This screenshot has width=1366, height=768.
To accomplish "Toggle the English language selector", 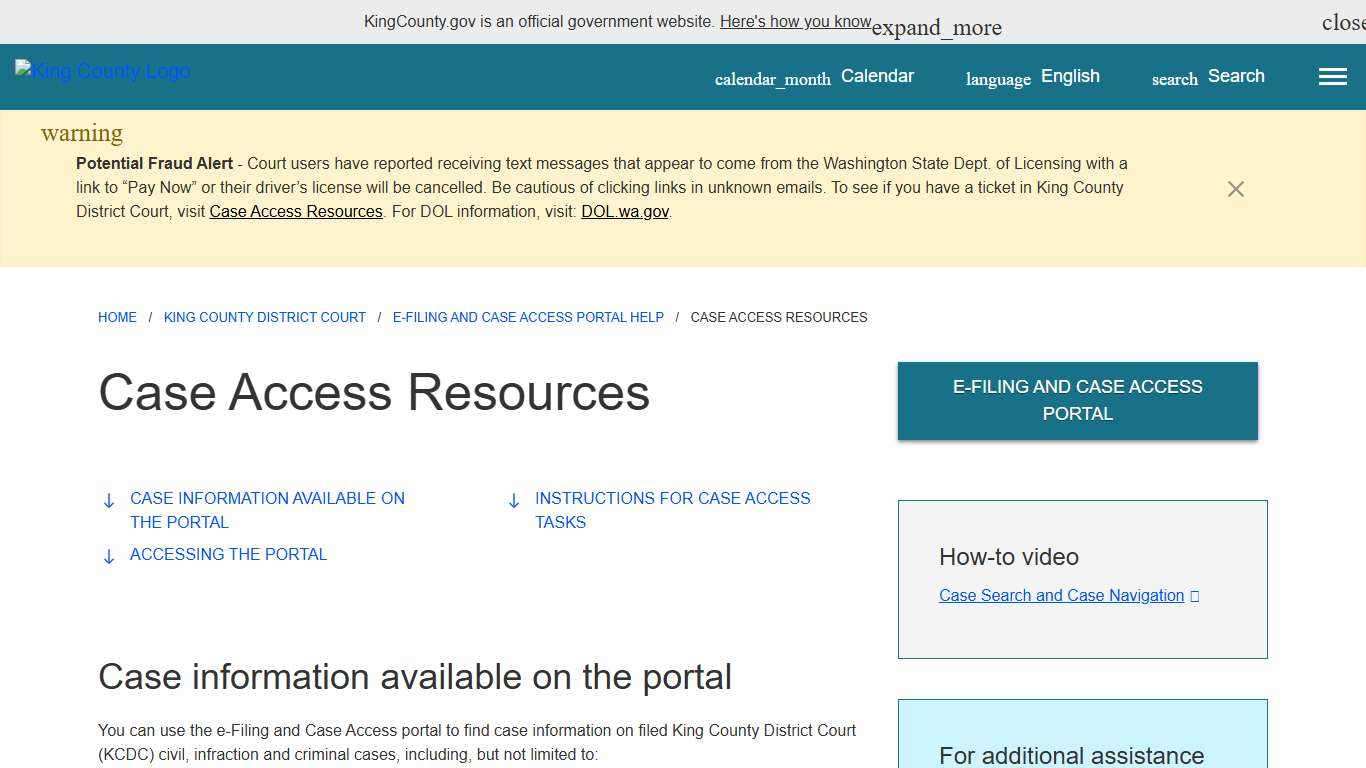I will [x=1070, y=76].
